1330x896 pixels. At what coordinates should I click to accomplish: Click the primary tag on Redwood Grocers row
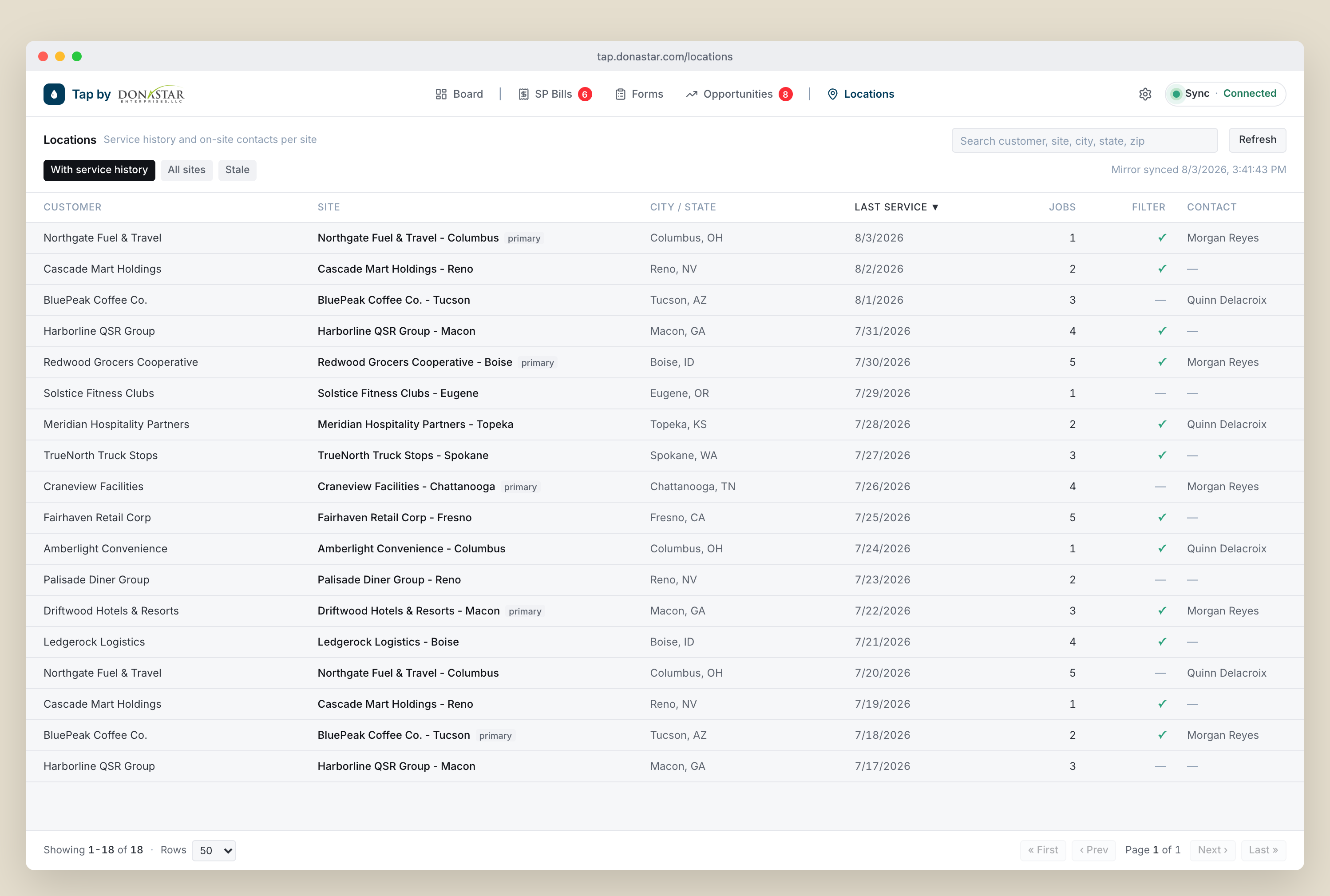point(537,362)
